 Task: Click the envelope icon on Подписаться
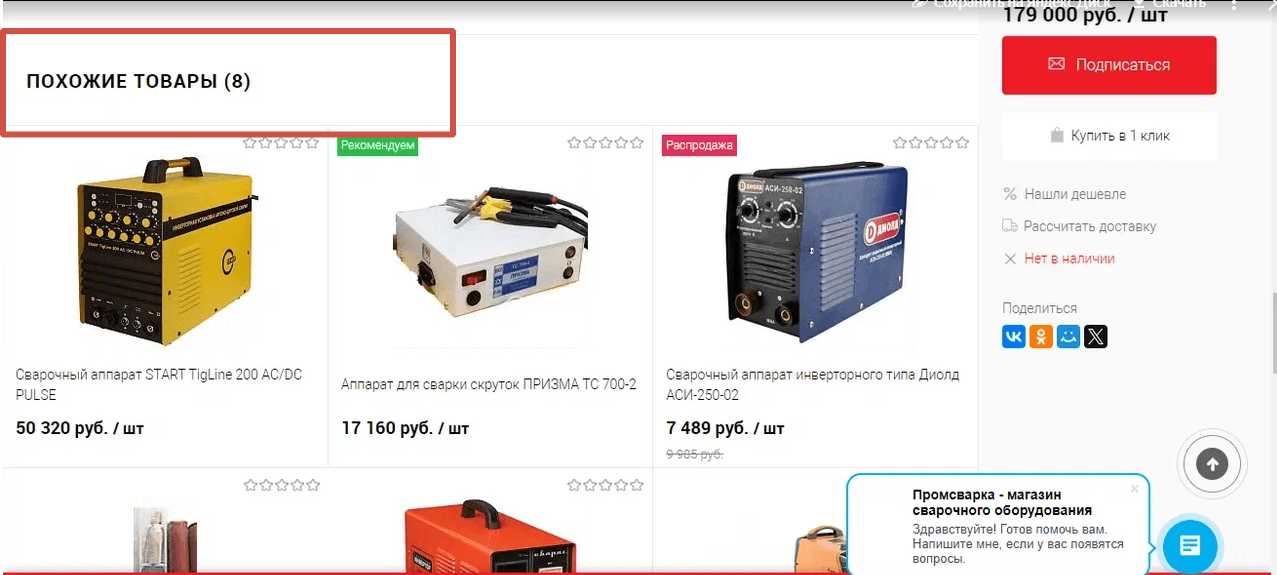pos(1056,65)
